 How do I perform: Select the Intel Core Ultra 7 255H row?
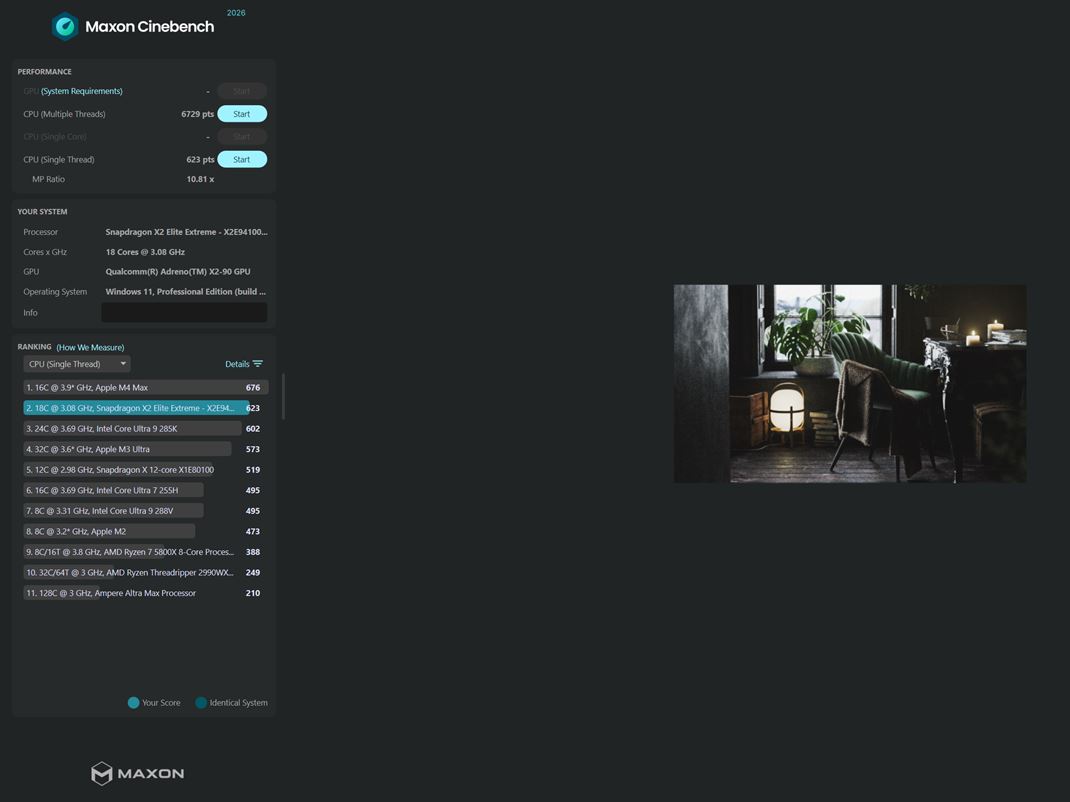(145, 490)
